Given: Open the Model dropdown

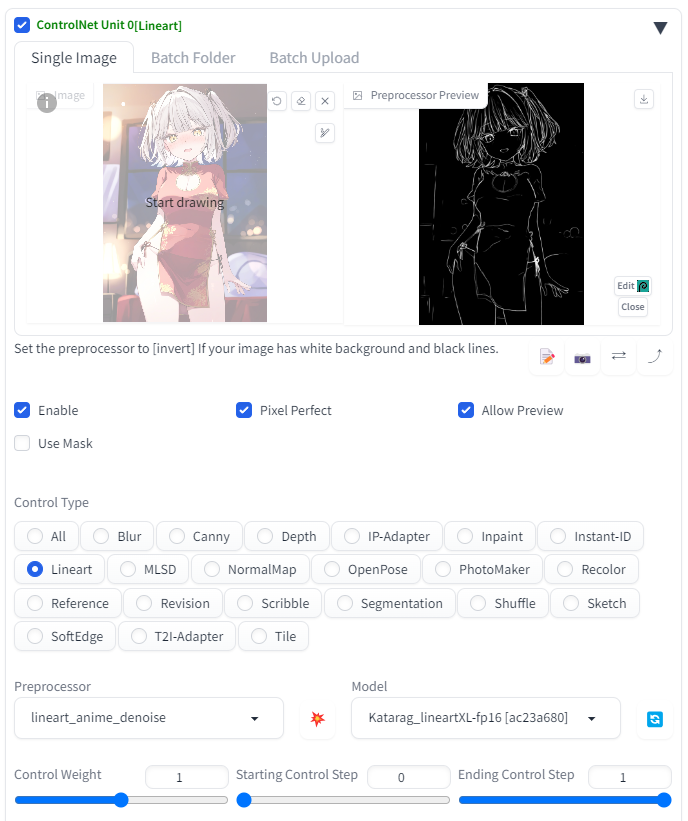Looking at the screenshot, I should (x=485, y=718).
